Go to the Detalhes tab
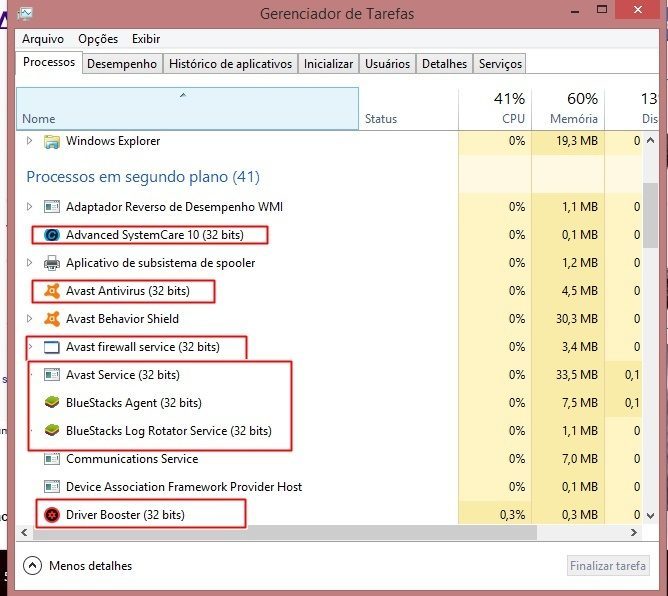This screenshot has width=668, height=596. pos(444,64)
